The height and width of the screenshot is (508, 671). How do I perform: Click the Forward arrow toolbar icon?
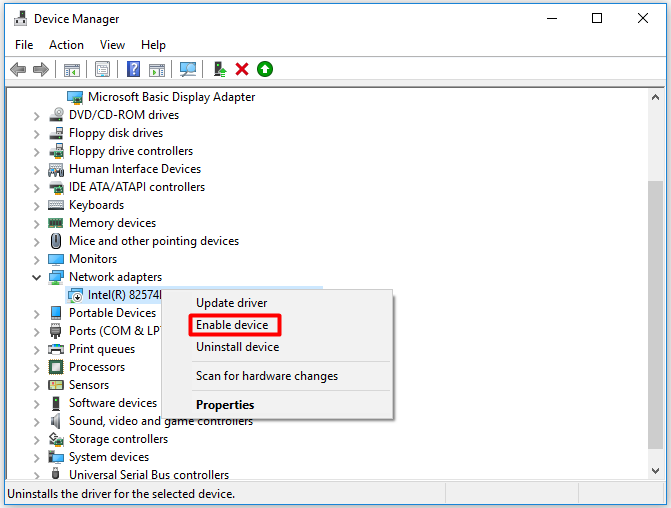(41, 69)
